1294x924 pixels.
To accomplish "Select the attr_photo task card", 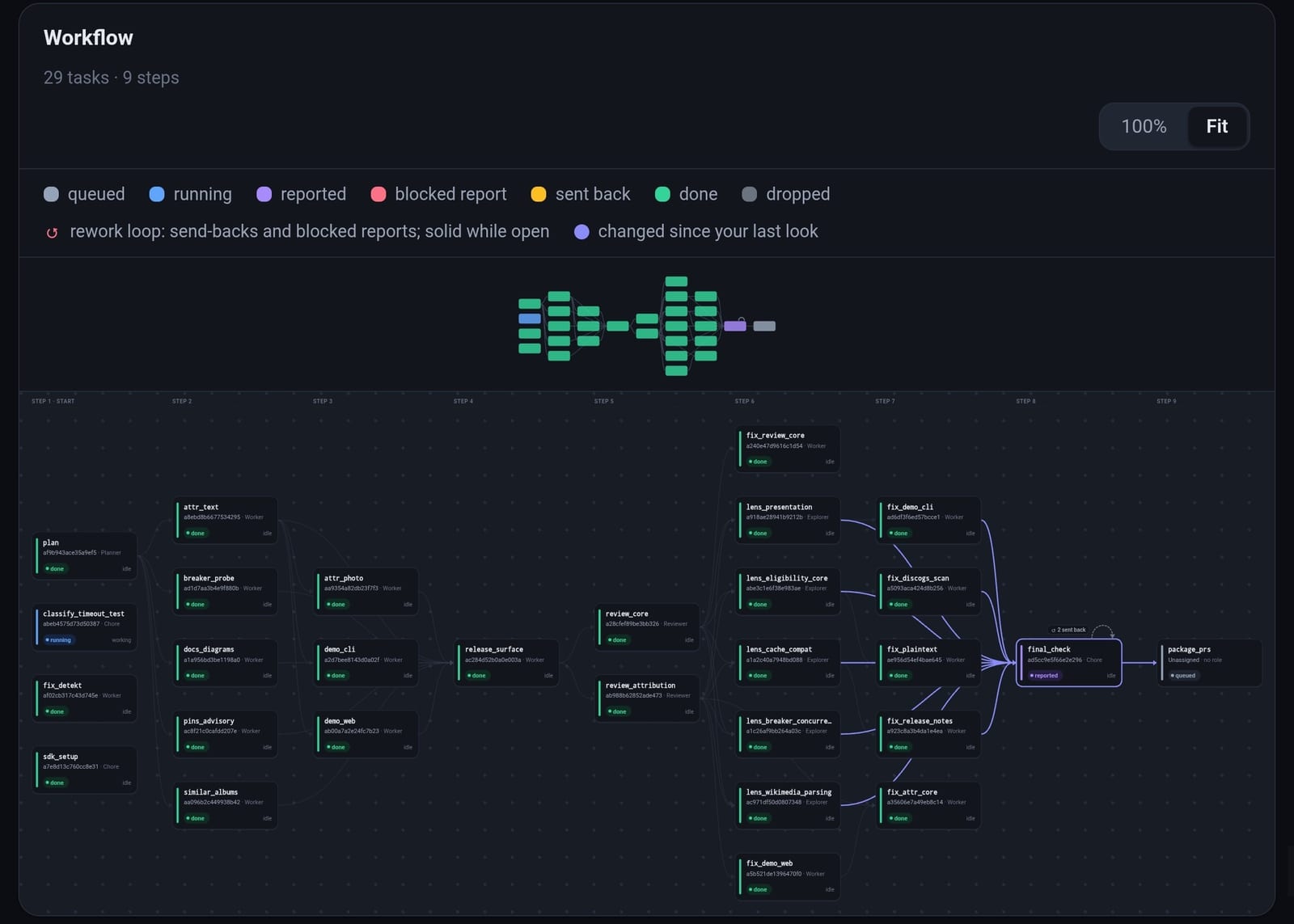I will (x=366, y=591).
